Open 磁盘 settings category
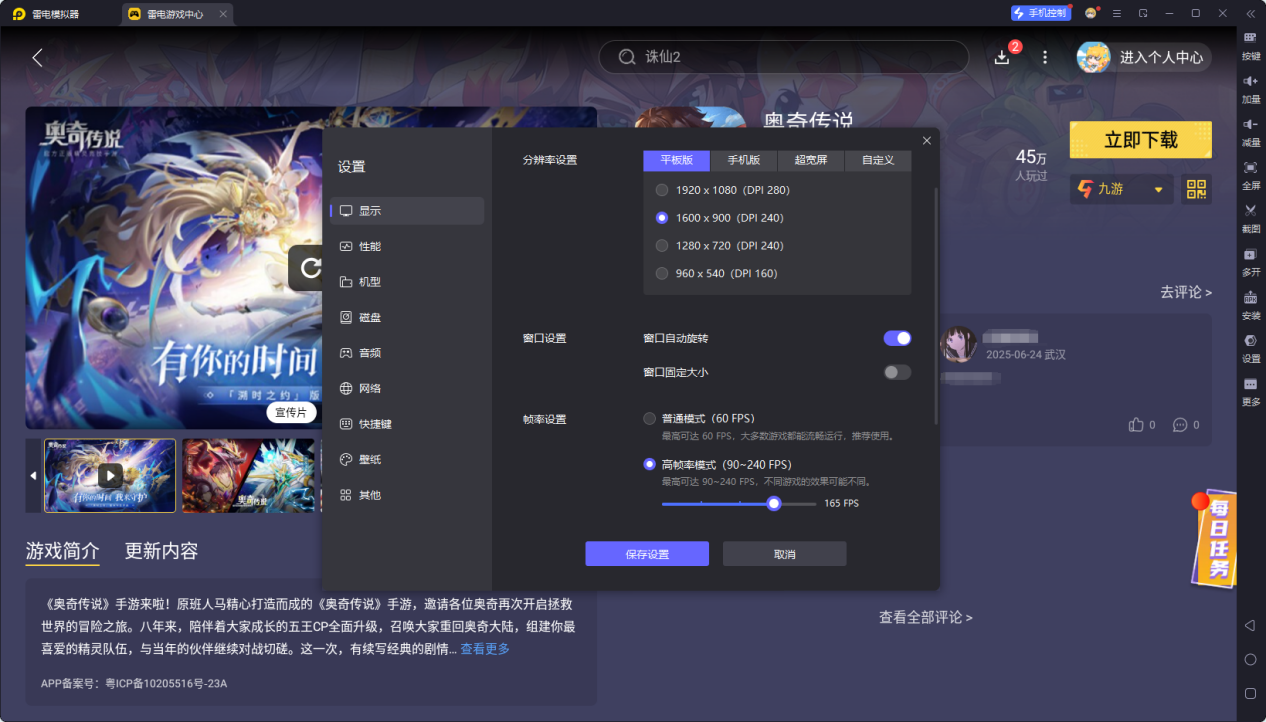This screenshot has width=1266, height=722. pyautogui.click(x=407, y=317)
